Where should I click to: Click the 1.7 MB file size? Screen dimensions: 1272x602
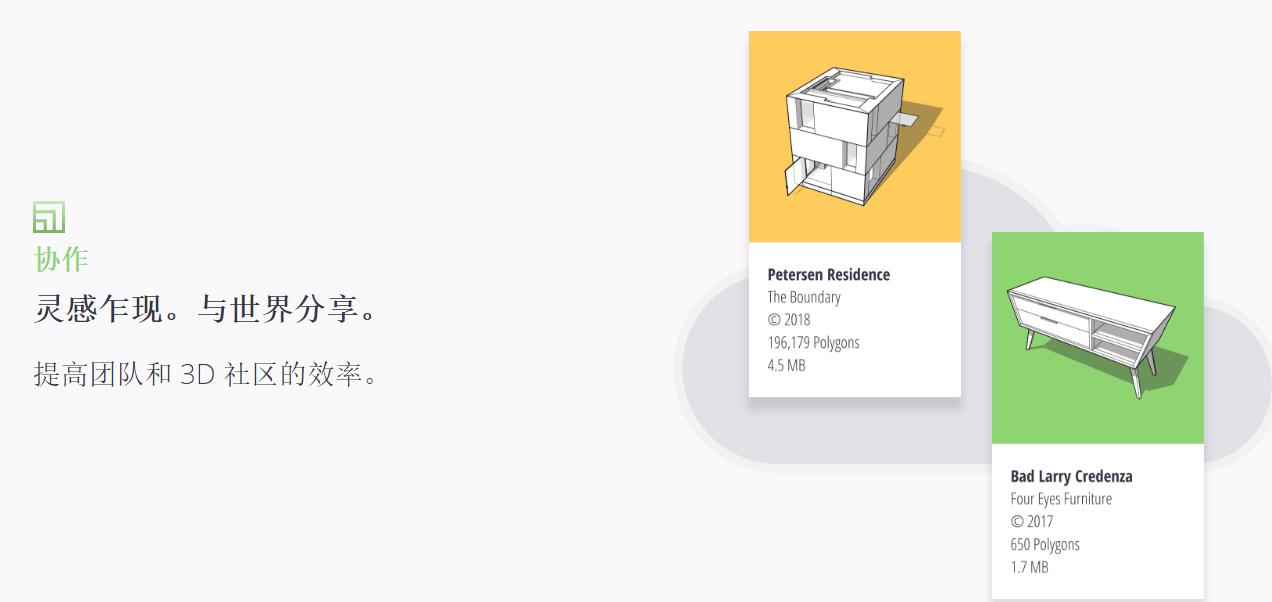pos(1029,568)
